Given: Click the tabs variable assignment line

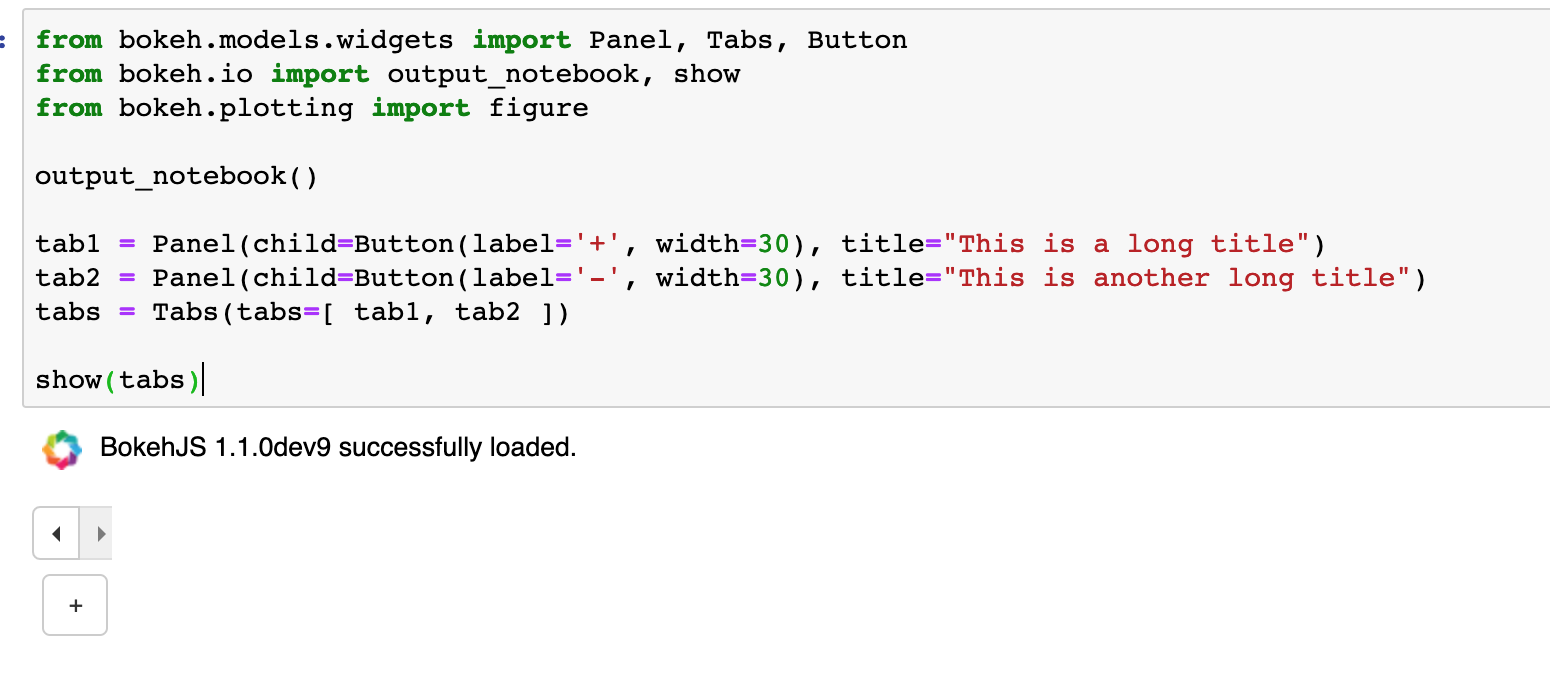Looking at the screenshot, I should [300, 311].
